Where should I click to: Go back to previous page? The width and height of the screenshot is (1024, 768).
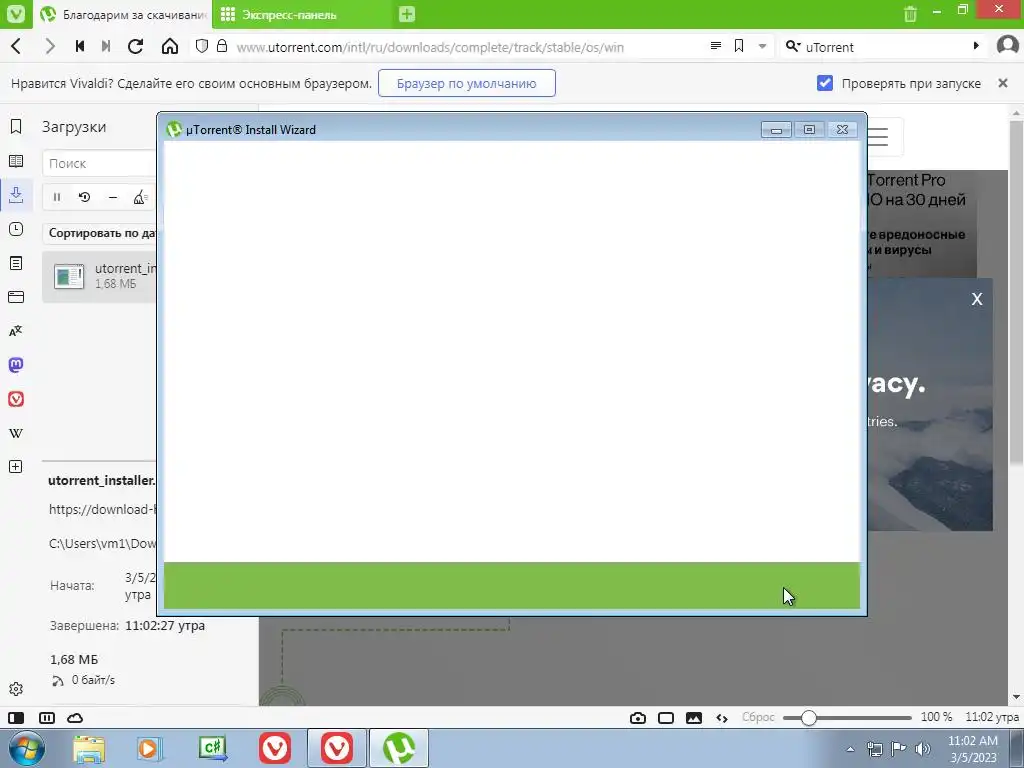pyautogui.click(x=17, y=46)
